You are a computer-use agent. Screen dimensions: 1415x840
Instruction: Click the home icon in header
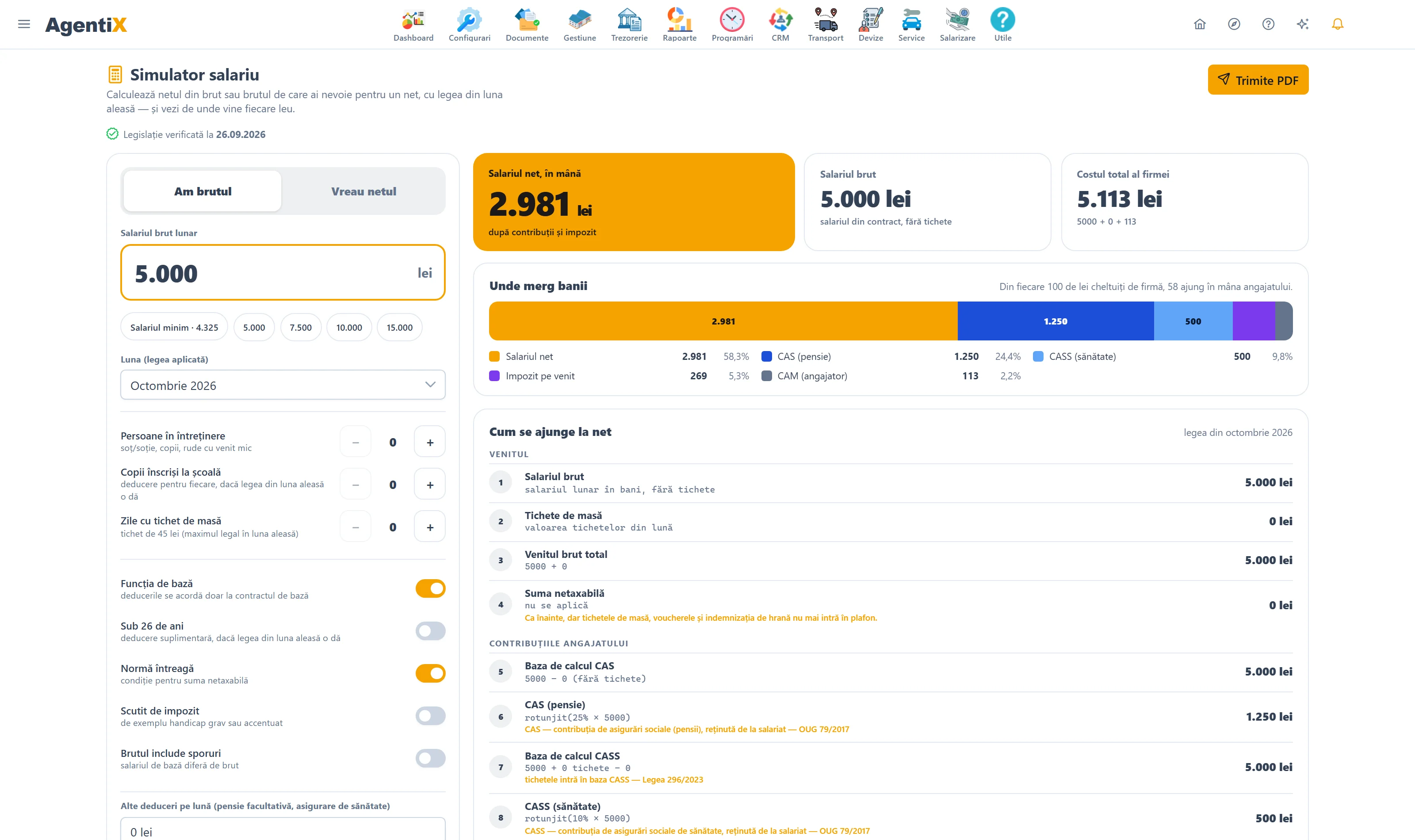pos(1199,24)
